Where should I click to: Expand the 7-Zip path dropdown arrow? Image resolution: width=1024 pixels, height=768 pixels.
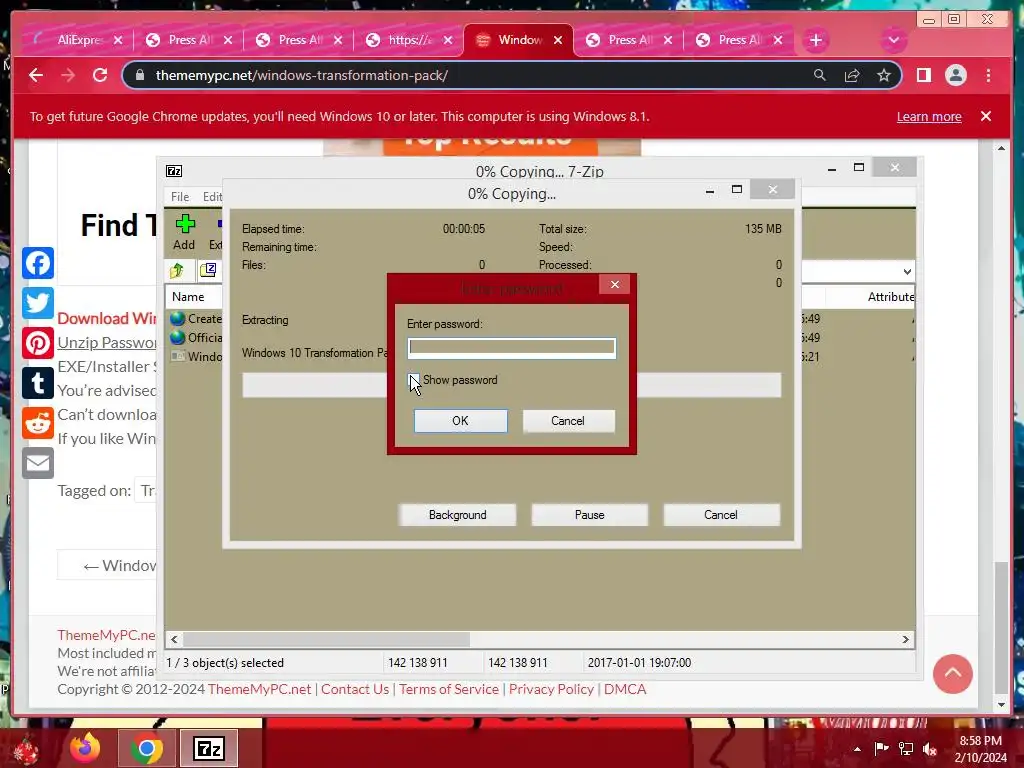tap(907, 272)
